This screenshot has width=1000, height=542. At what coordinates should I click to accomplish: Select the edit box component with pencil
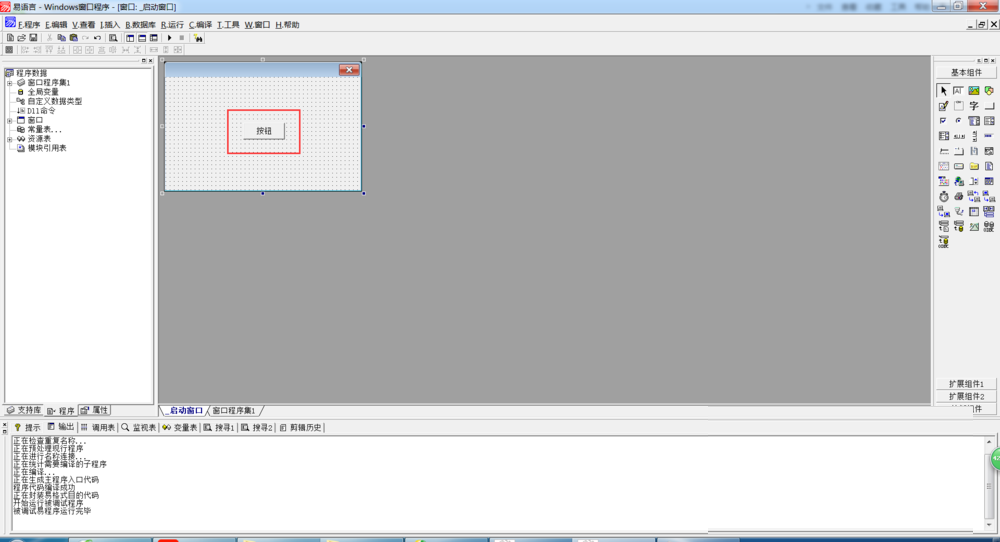944,106
